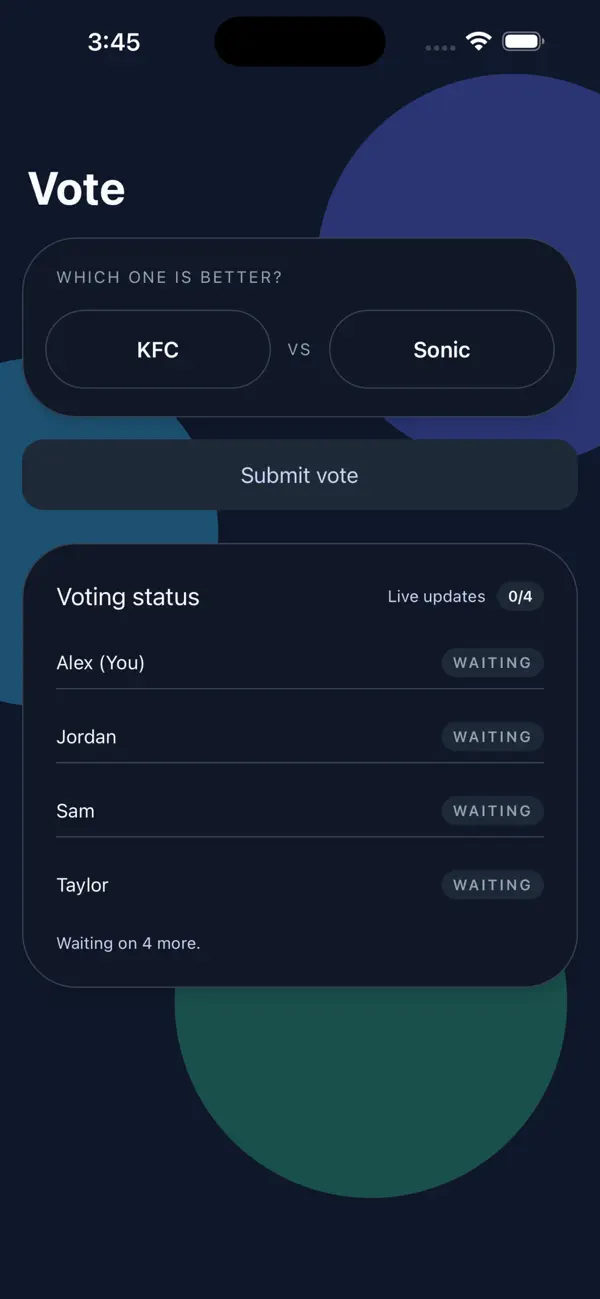Tap the WAITING badge next to Jordan
Viewport: 600px width, 1299px height.
coord(492,736)
